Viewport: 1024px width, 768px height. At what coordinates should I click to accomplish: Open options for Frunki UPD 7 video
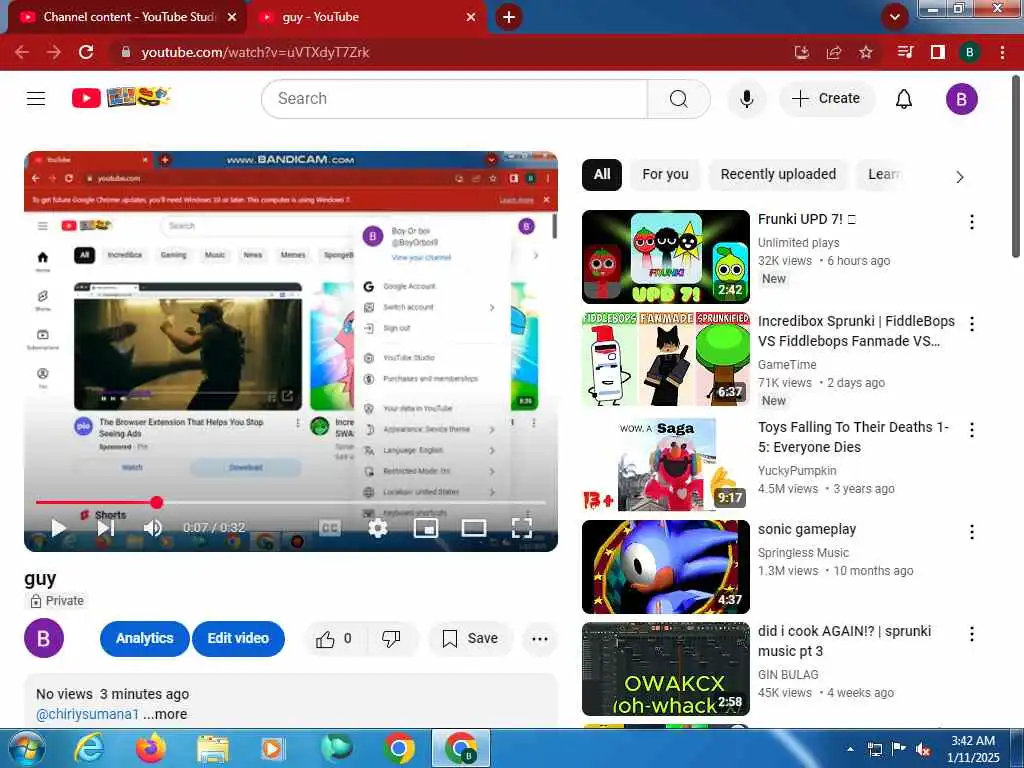tap(972, 222)
